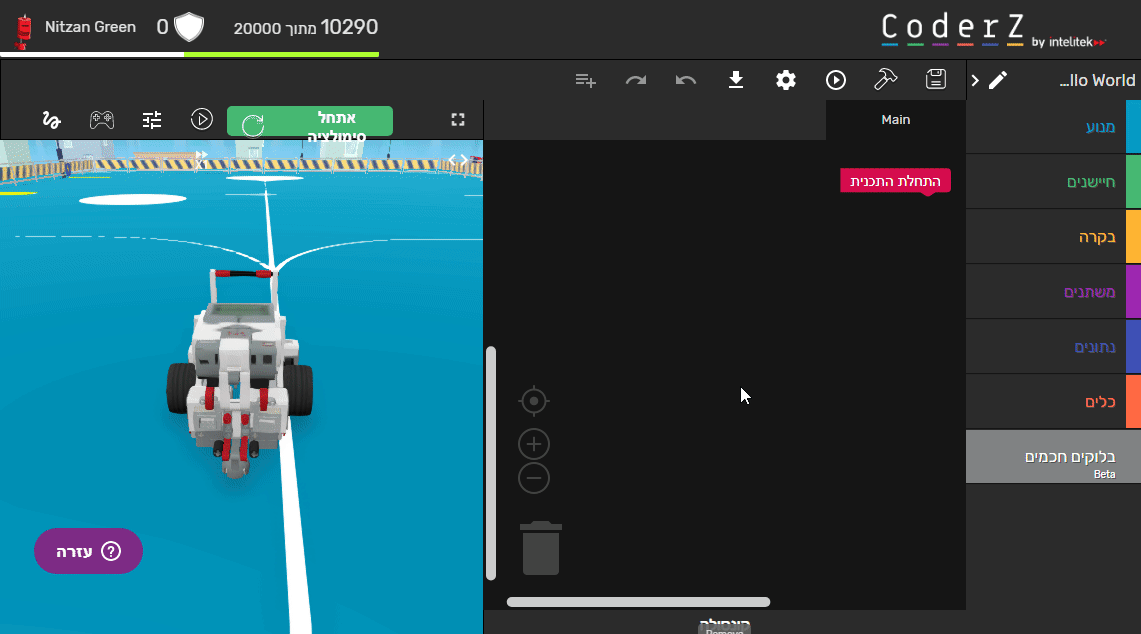Toggle fullscreen for the simulation view
The width and height of the screenshot is (1141, 634).
[458, 120]
